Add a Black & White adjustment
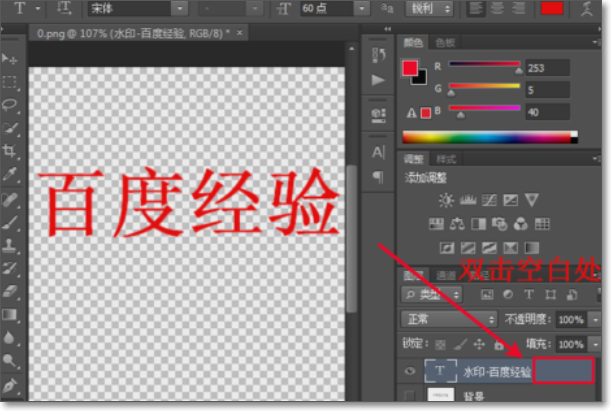This screenshot has width=611, height=411. point(479,224)
